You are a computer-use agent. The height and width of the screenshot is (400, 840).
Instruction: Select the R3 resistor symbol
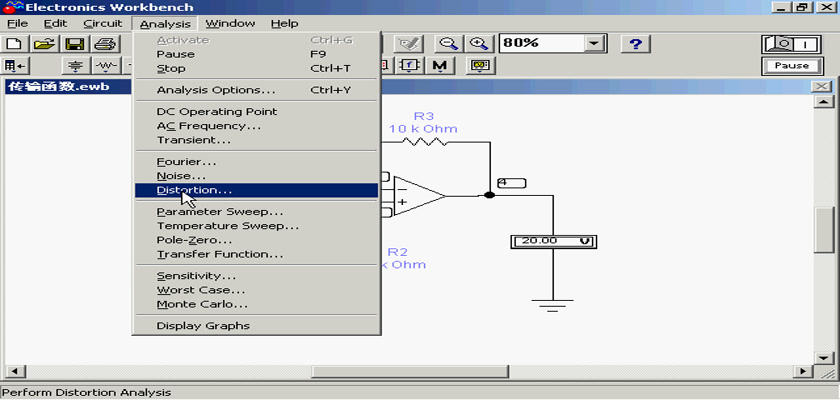(x=424, y=142)
